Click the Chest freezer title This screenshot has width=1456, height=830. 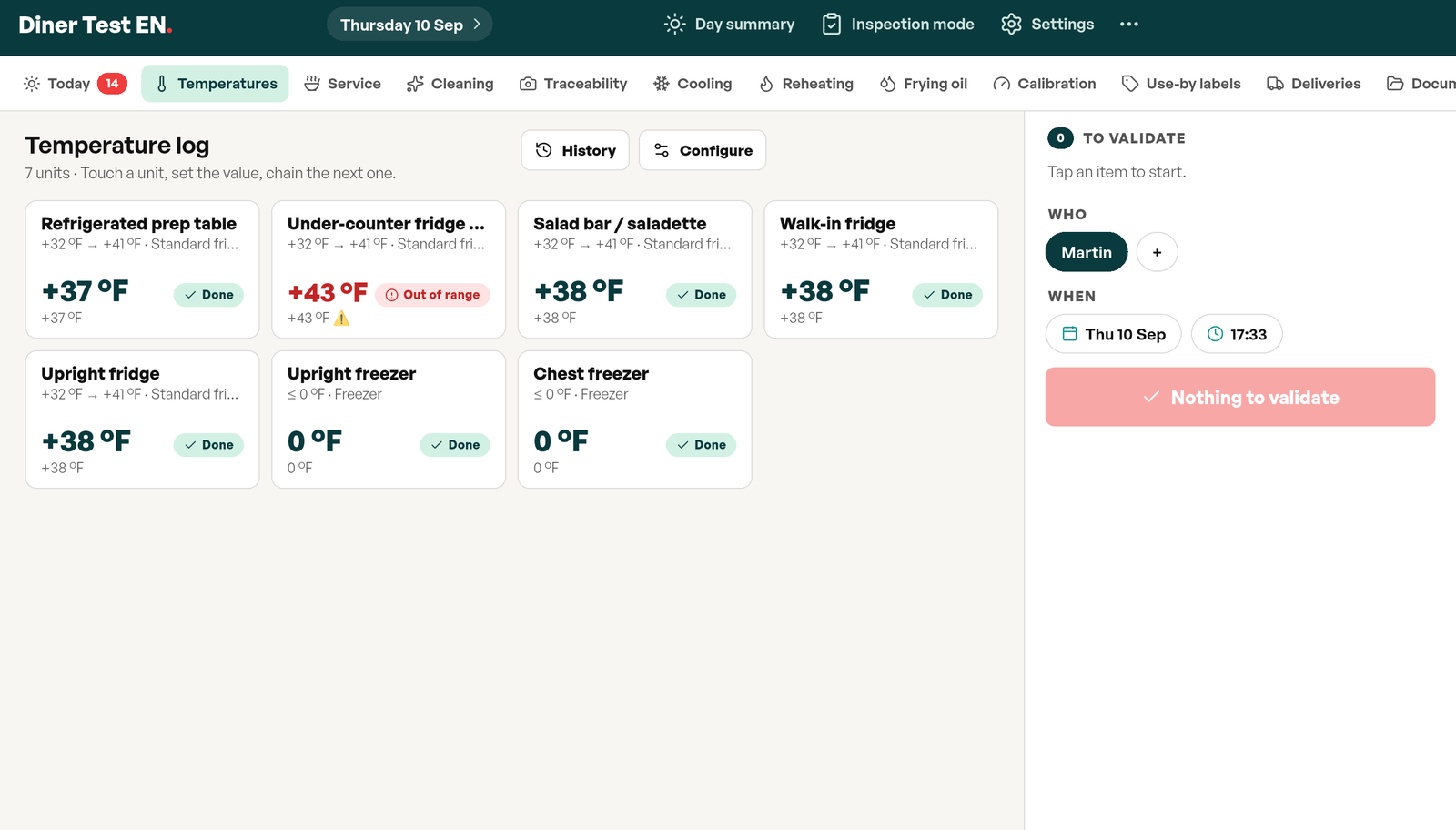coord(591,373)
